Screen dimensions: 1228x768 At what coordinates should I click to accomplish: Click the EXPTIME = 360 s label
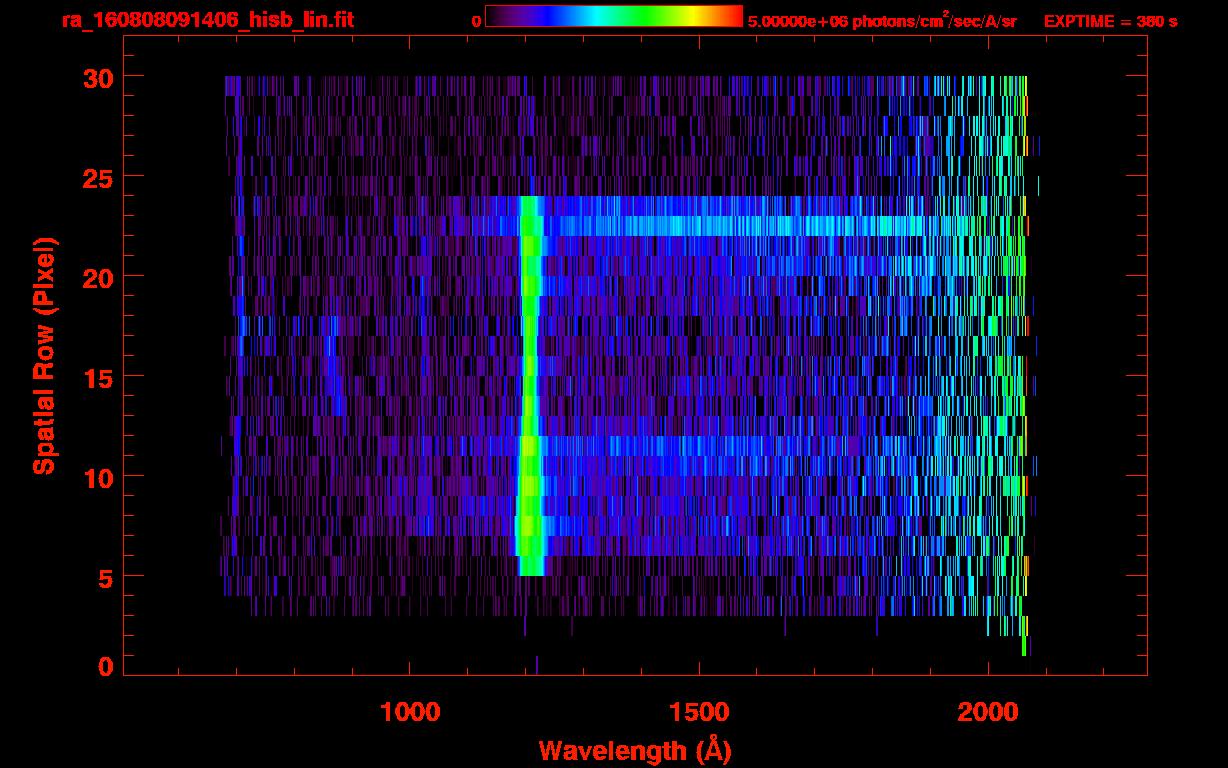click(1110, 21)
